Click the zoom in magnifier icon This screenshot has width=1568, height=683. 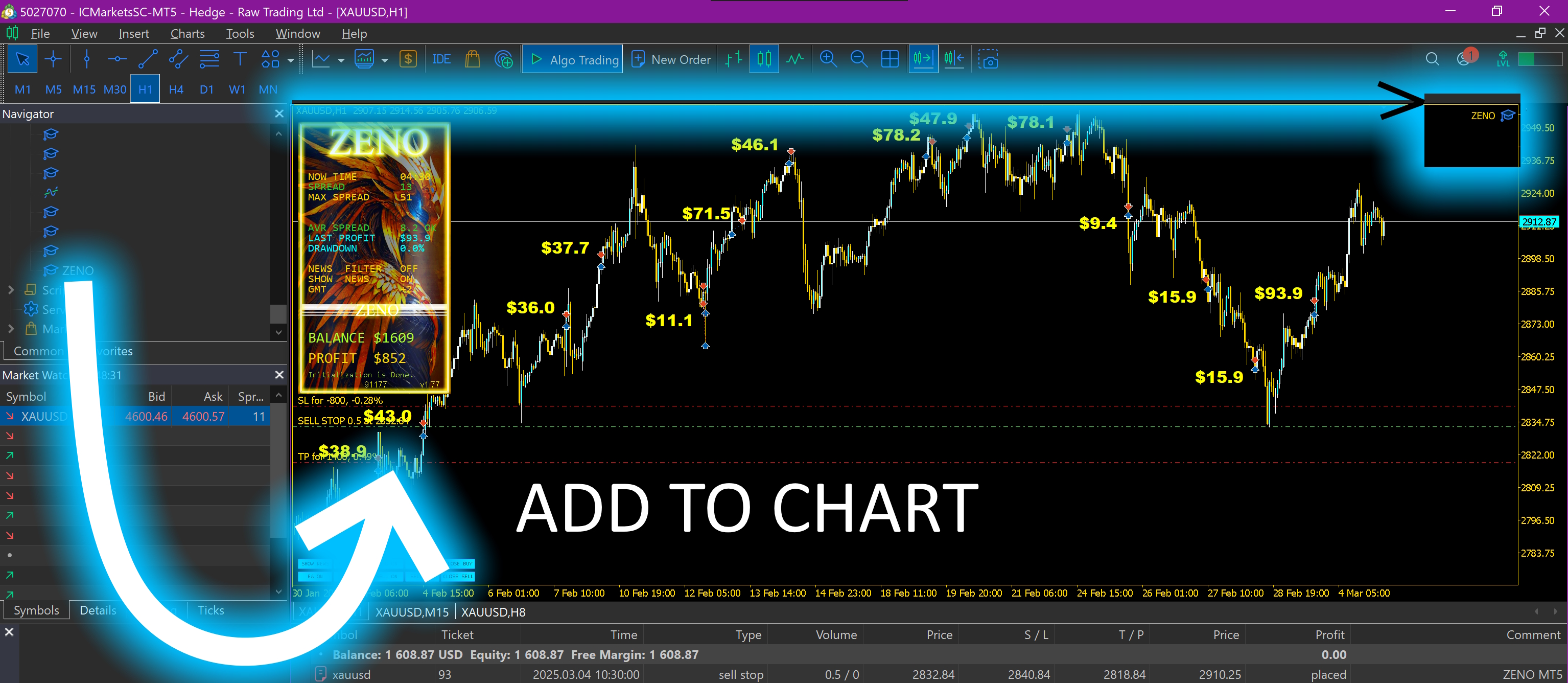tap(828, 59)
